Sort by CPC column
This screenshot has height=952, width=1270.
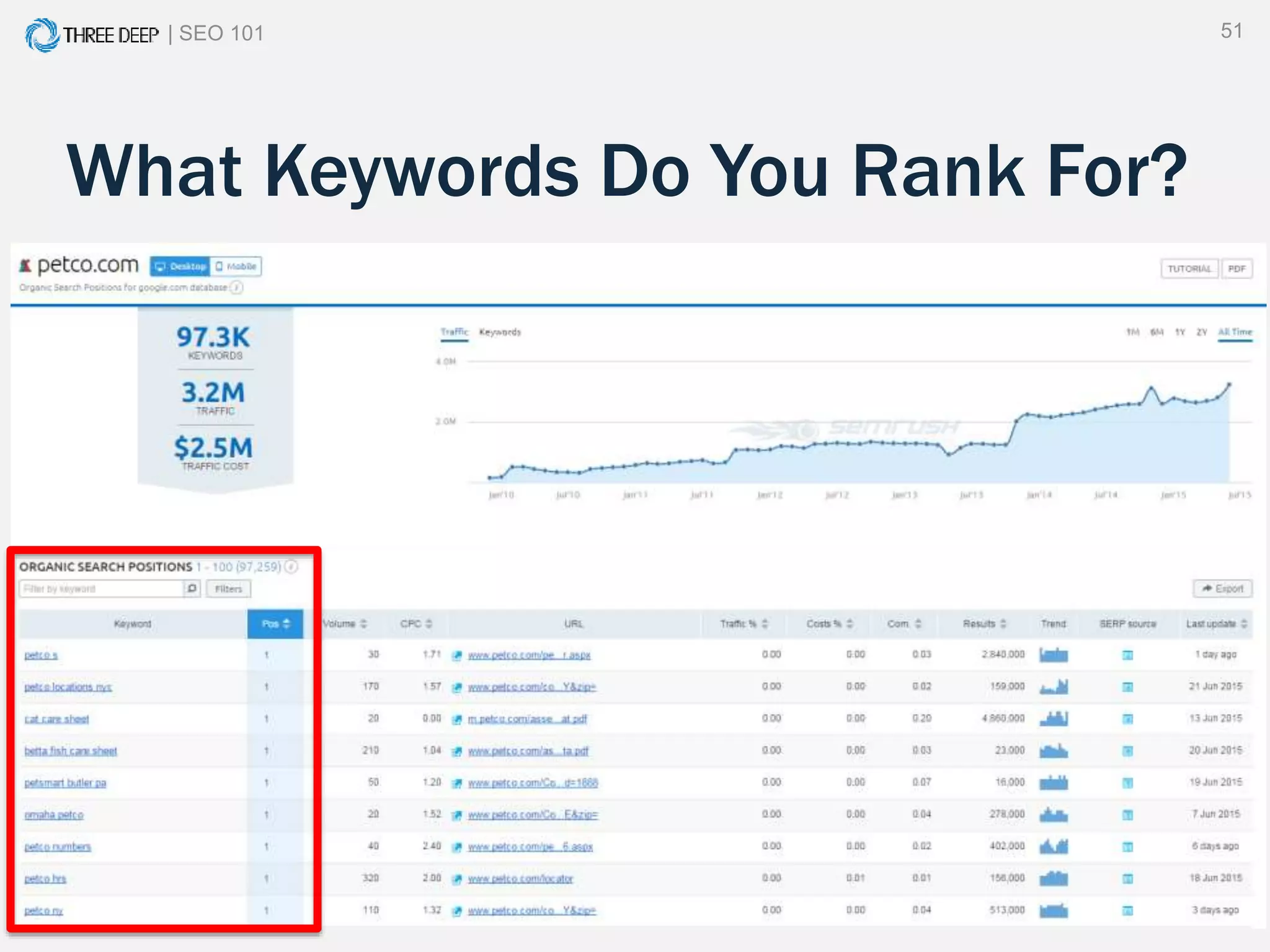click(x=416, y=624)
